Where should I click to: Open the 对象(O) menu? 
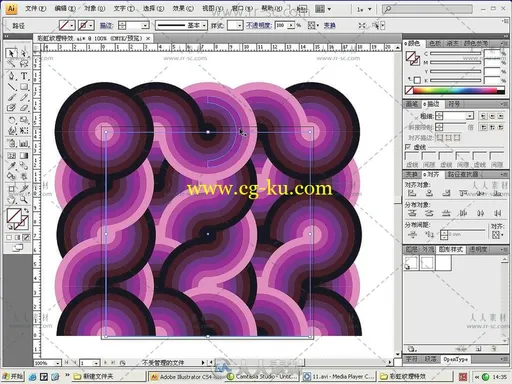[x=94, y=8]
